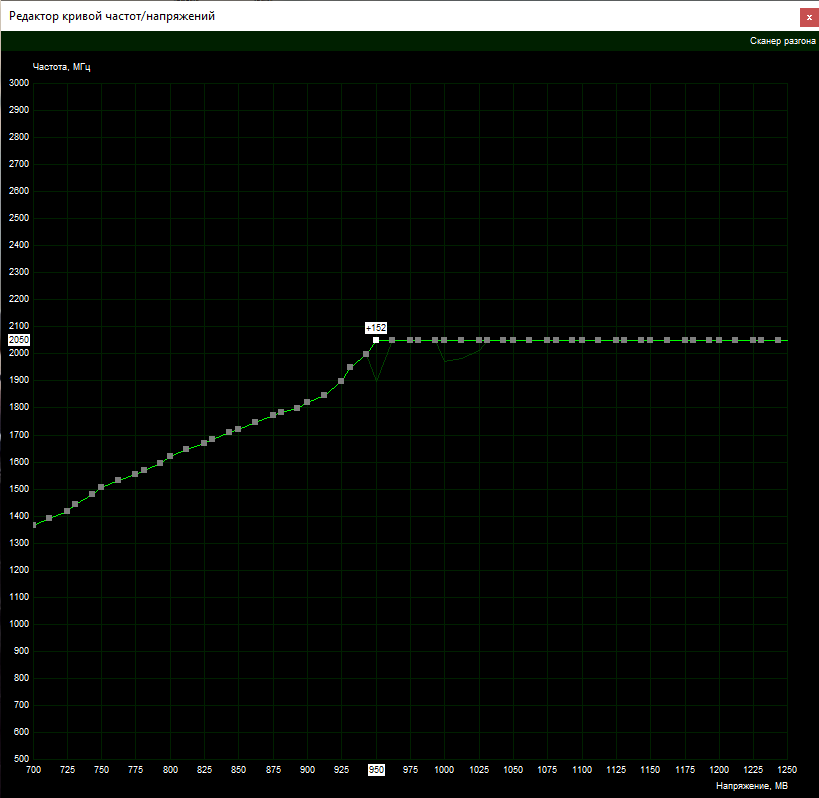Select the curve point on 1025 mV gridline
819x798 pixels.
click(479, 340)
